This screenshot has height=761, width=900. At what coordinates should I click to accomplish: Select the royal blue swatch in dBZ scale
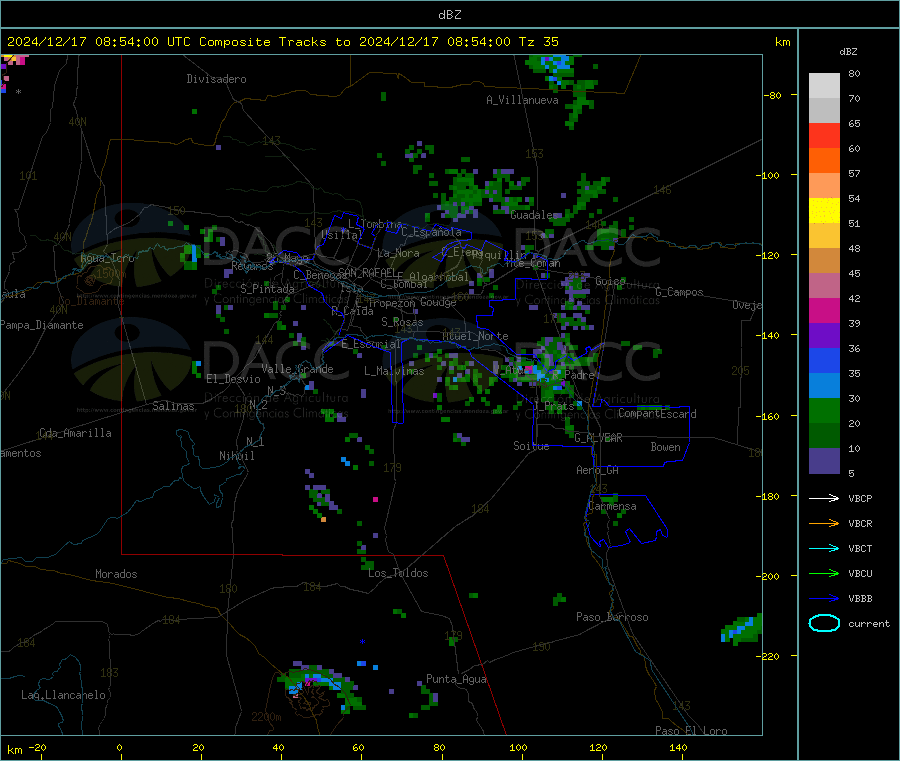(x=824, y=360)
